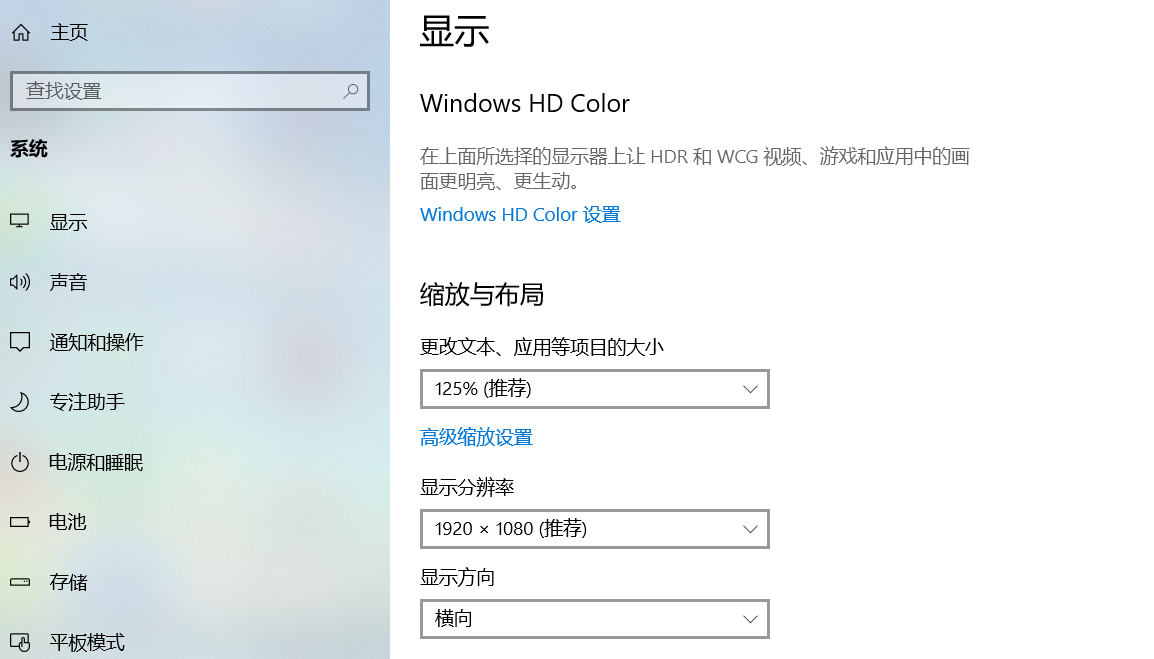Click the home icon beside 主页
The width and height of the screenshot is (1154, 659).
(21, 32)
